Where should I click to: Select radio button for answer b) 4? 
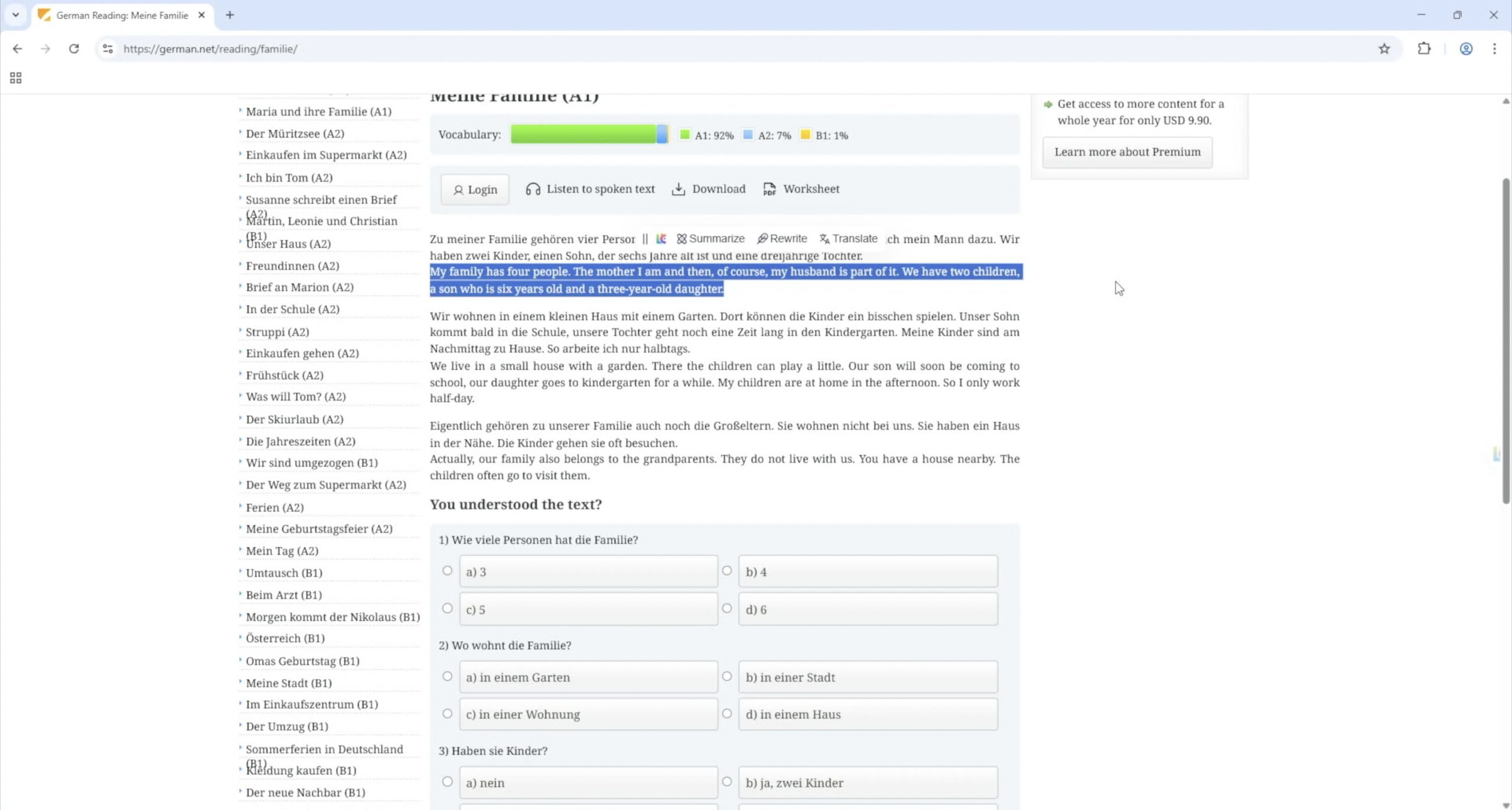[x=726, y=571]
